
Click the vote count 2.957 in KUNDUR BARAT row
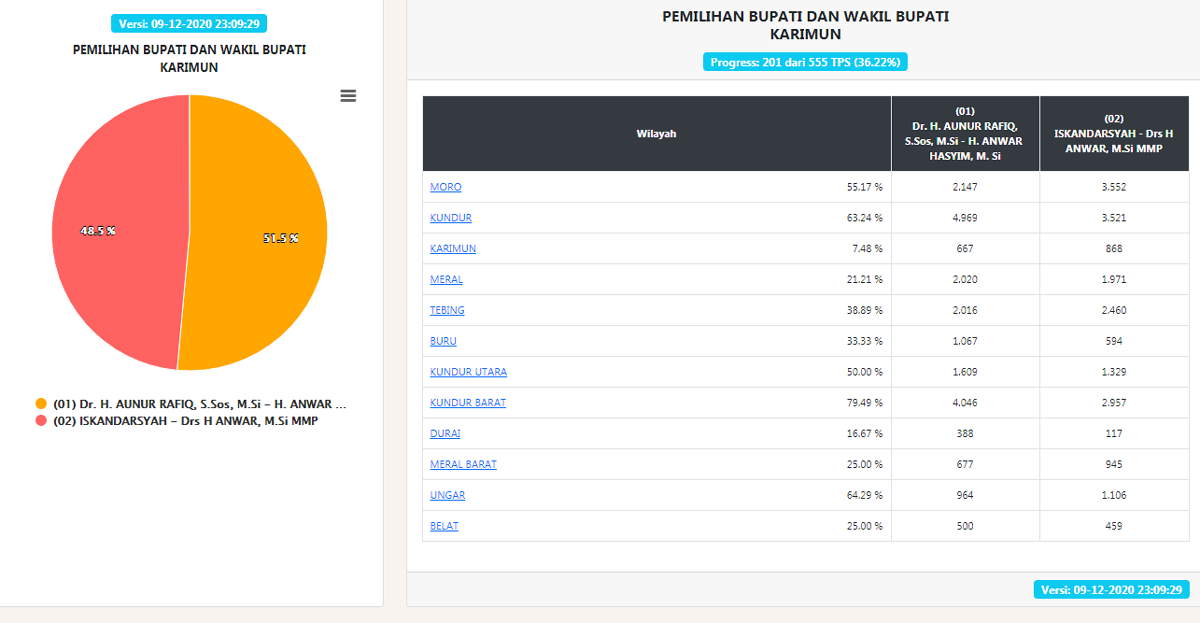[x=1114, y=403]
